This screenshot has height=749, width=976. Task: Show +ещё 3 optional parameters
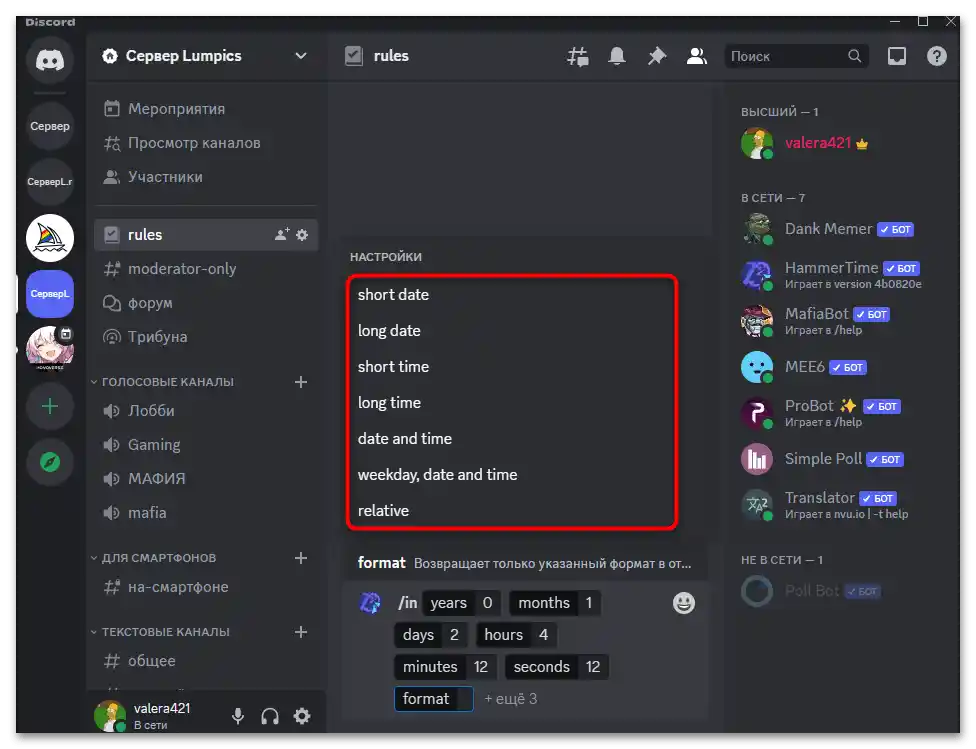click(x=510, y=699)
